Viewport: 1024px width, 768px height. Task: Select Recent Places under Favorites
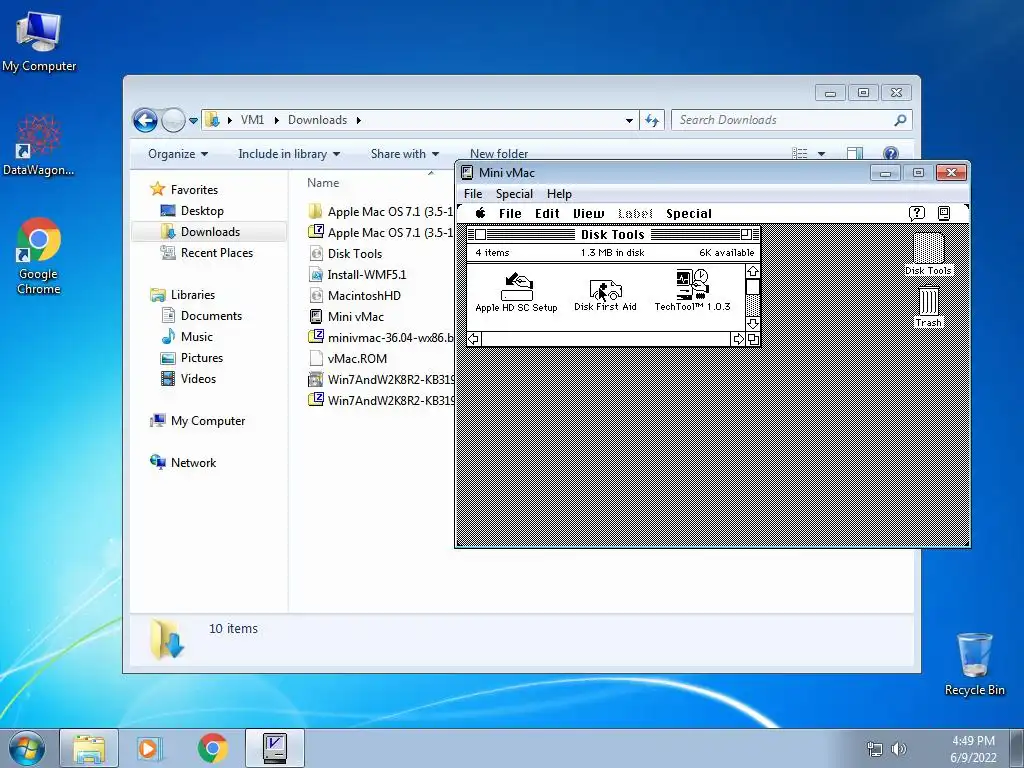coord(216,253)
